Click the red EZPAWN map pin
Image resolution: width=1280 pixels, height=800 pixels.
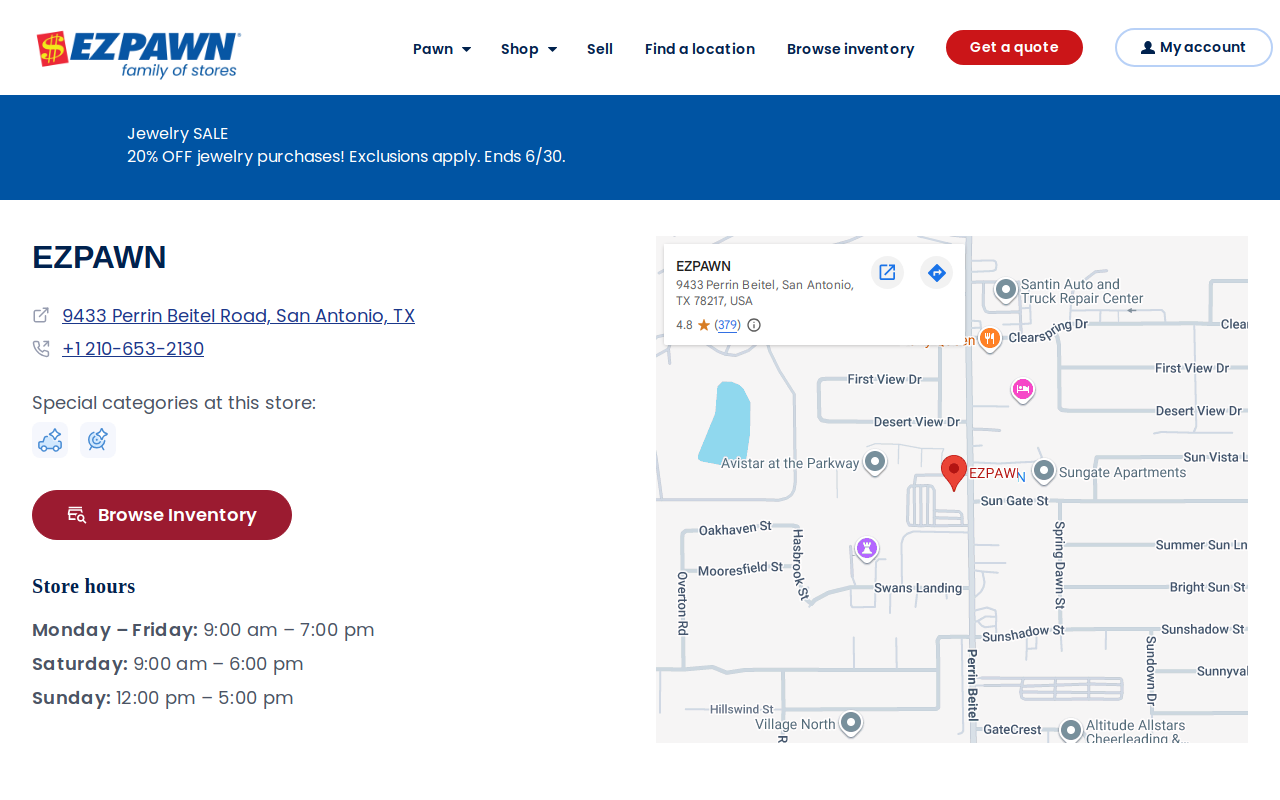[954, 473]
